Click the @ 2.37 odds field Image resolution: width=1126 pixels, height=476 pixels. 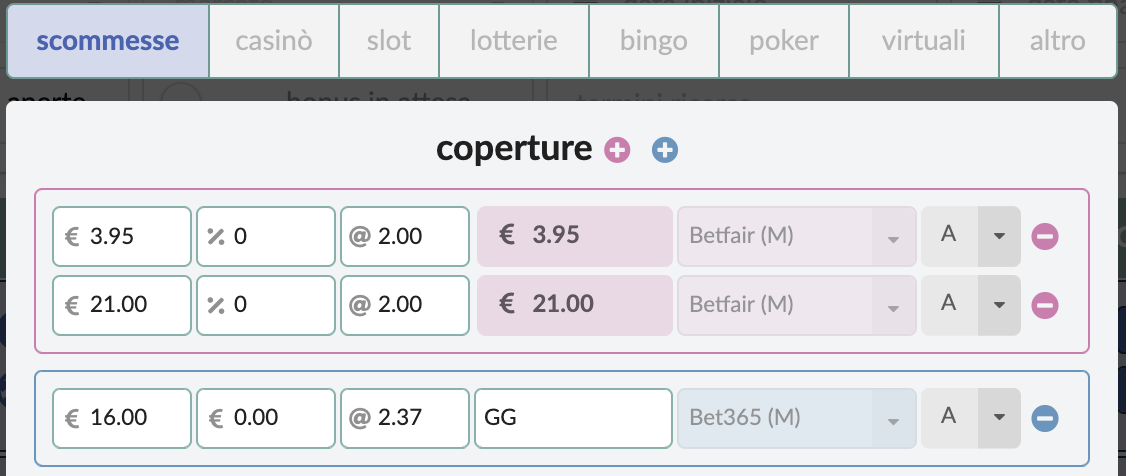coord(405,418)
